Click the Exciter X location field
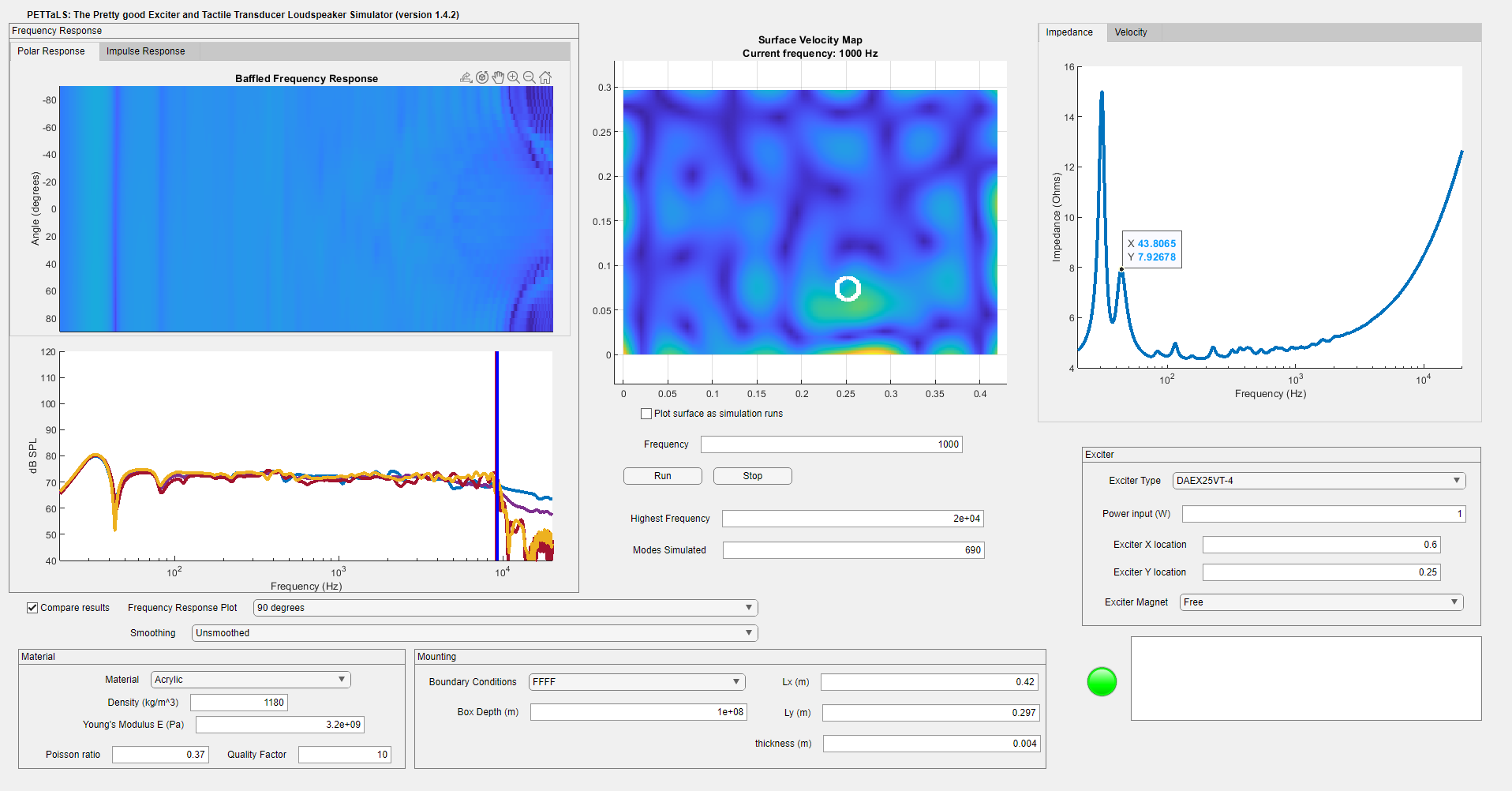 (1322, 545)
